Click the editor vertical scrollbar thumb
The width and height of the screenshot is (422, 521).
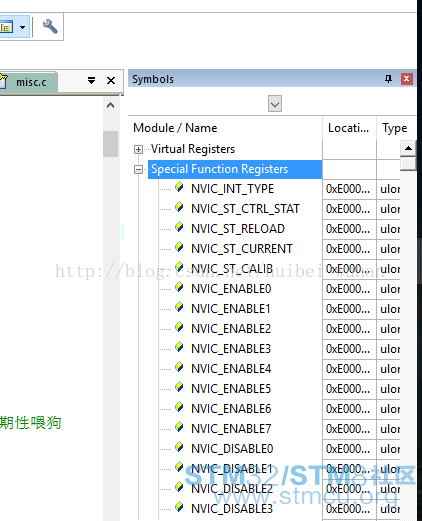(x=110, y=144)
